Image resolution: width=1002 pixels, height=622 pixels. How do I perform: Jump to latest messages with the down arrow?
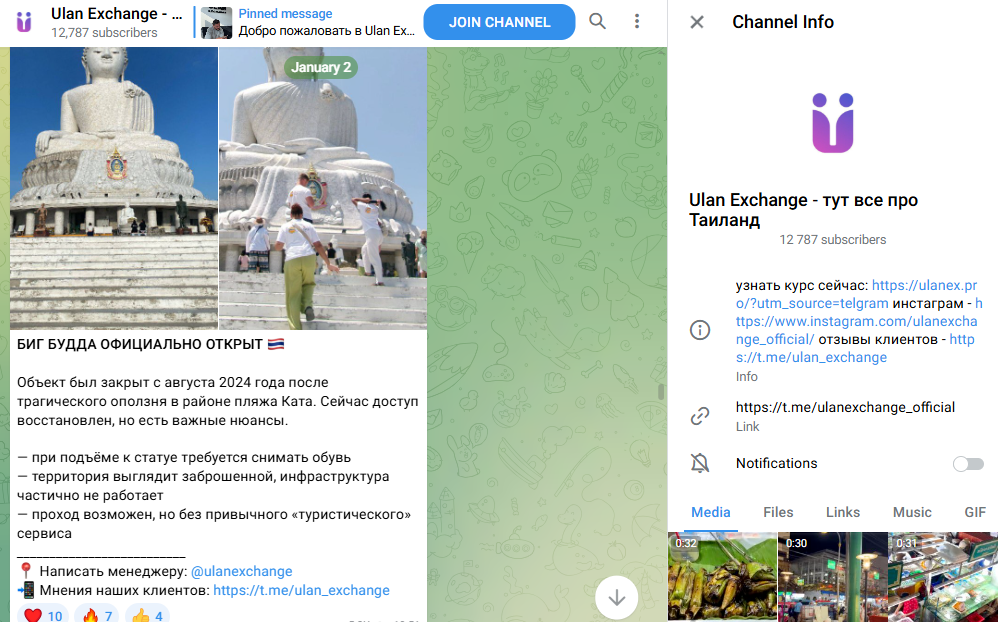point(617,598)
